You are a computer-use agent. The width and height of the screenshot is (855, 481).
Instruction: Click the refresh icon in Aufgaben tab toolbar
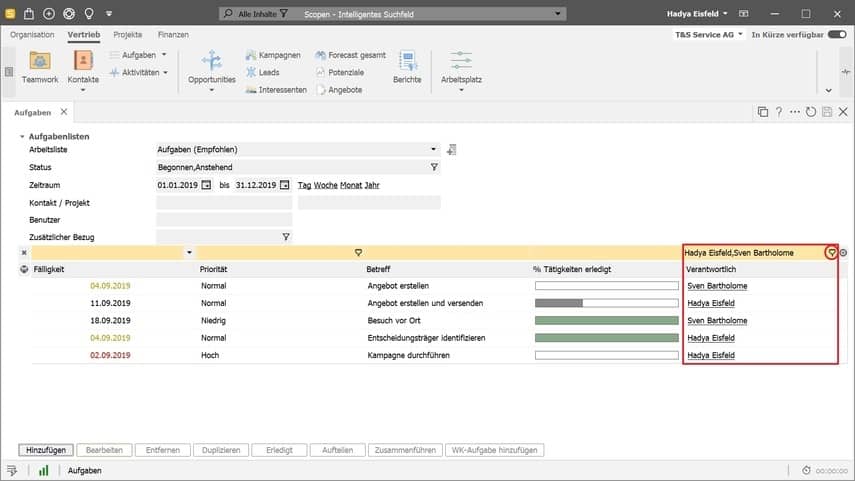tap(811, 112)
